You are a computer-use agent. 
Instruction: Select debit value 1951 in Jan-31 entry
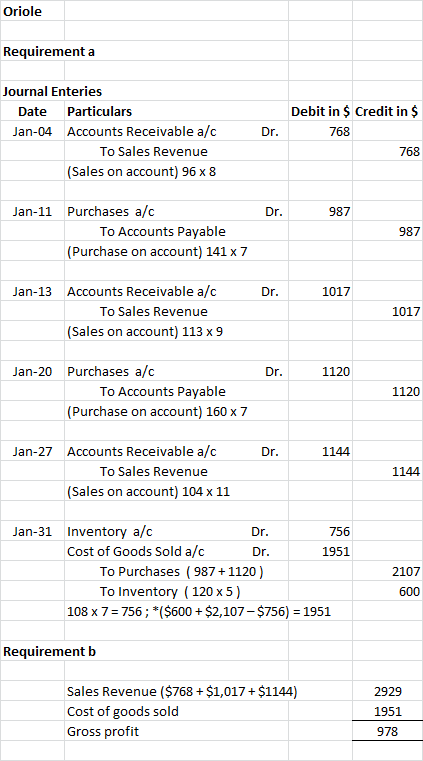tap(320, 551)
